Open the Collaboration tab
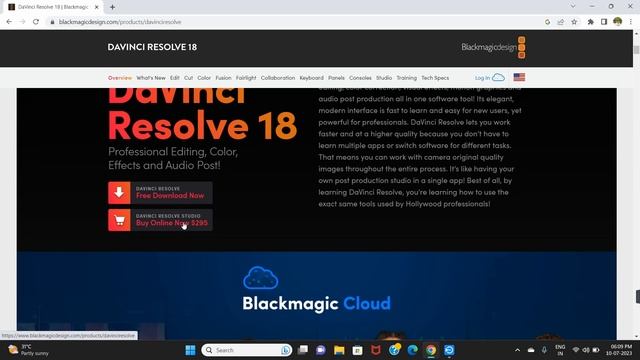This screenshot has width=640, height=360. click(x=278, y=78)
